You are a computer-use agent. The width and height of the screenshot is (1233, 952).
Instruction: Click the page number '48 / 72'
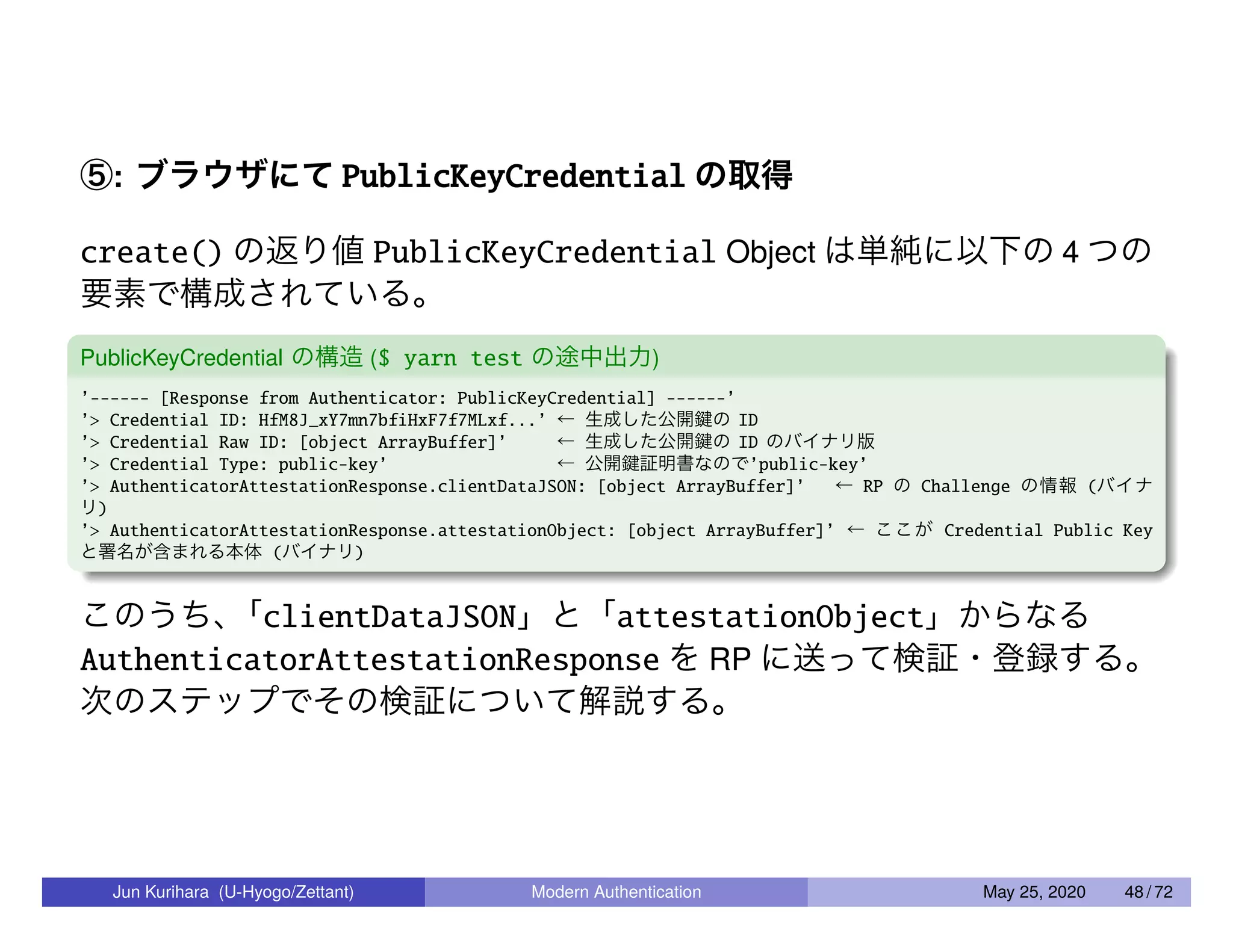1148,892
